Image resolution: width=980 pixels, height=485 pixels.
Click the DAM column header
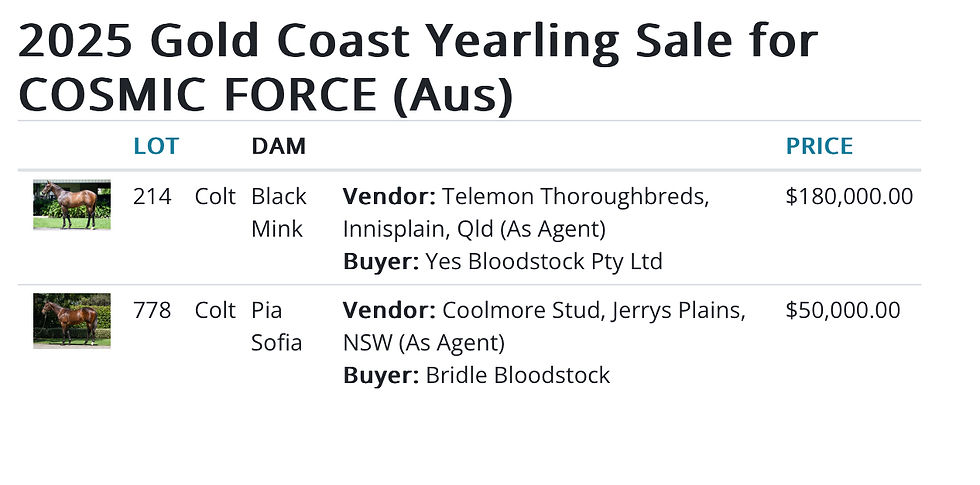pos(278,146)
